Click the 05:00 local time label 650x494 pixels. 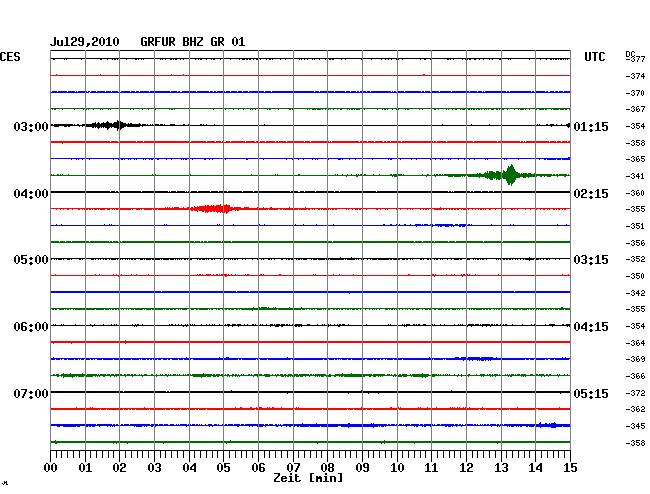pos(31,260)
